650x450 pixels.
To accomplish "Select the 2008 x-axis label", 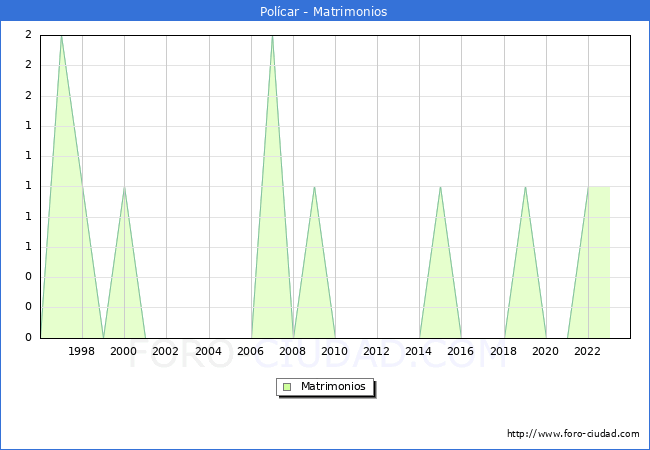I will 292,351.
